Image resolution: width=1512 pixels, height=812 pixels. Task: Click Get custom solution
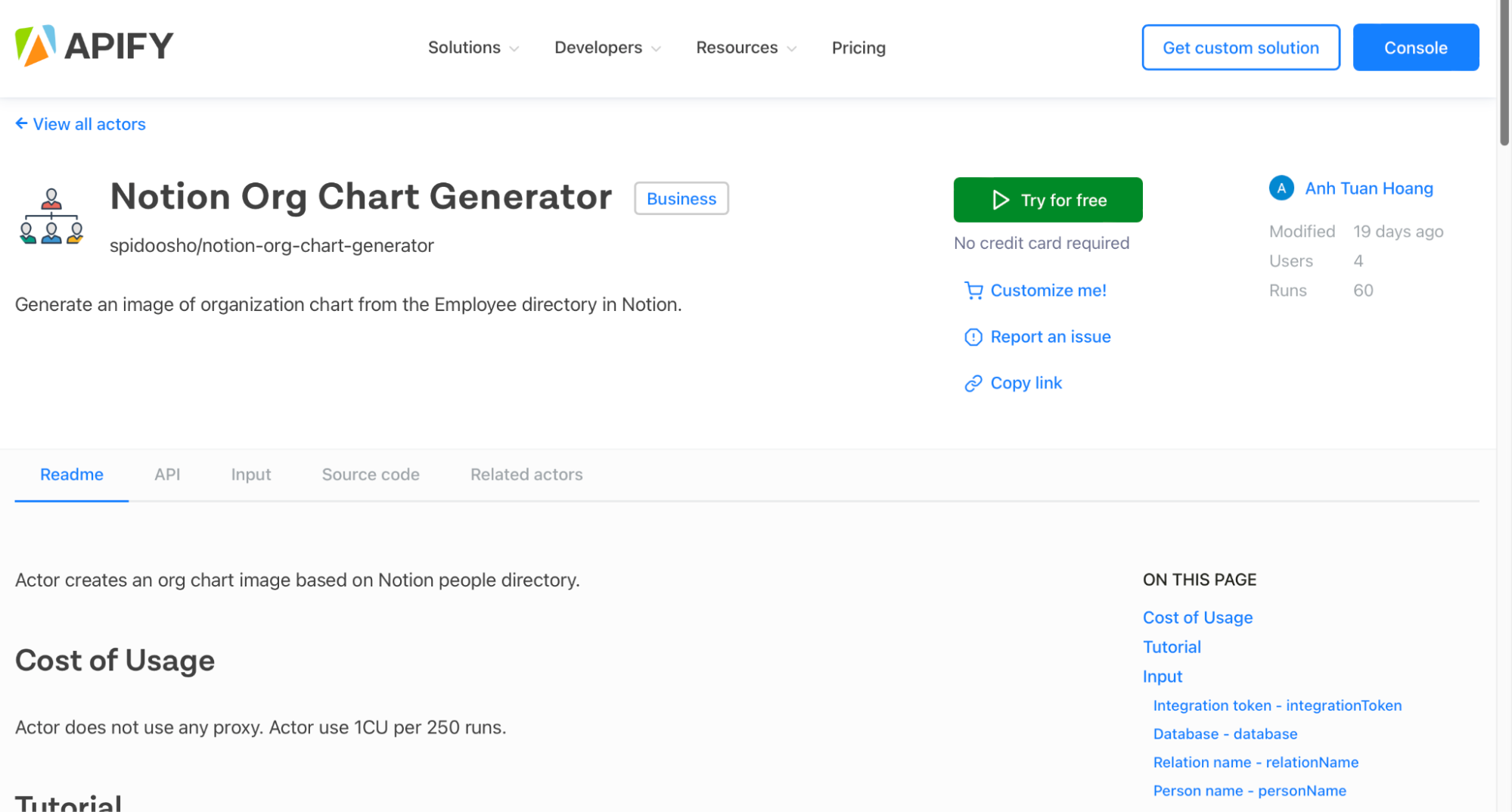(x=1240, y=47)
